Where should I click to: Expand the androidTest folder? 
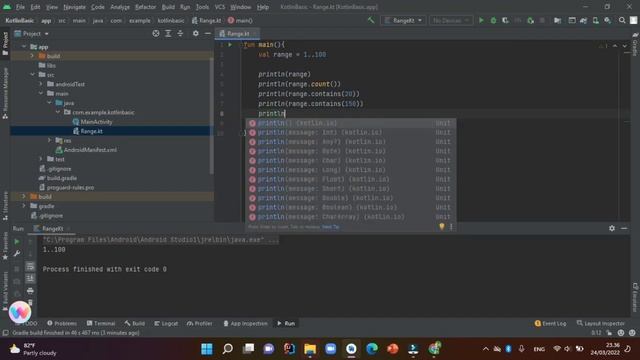[x=41, y=84]
